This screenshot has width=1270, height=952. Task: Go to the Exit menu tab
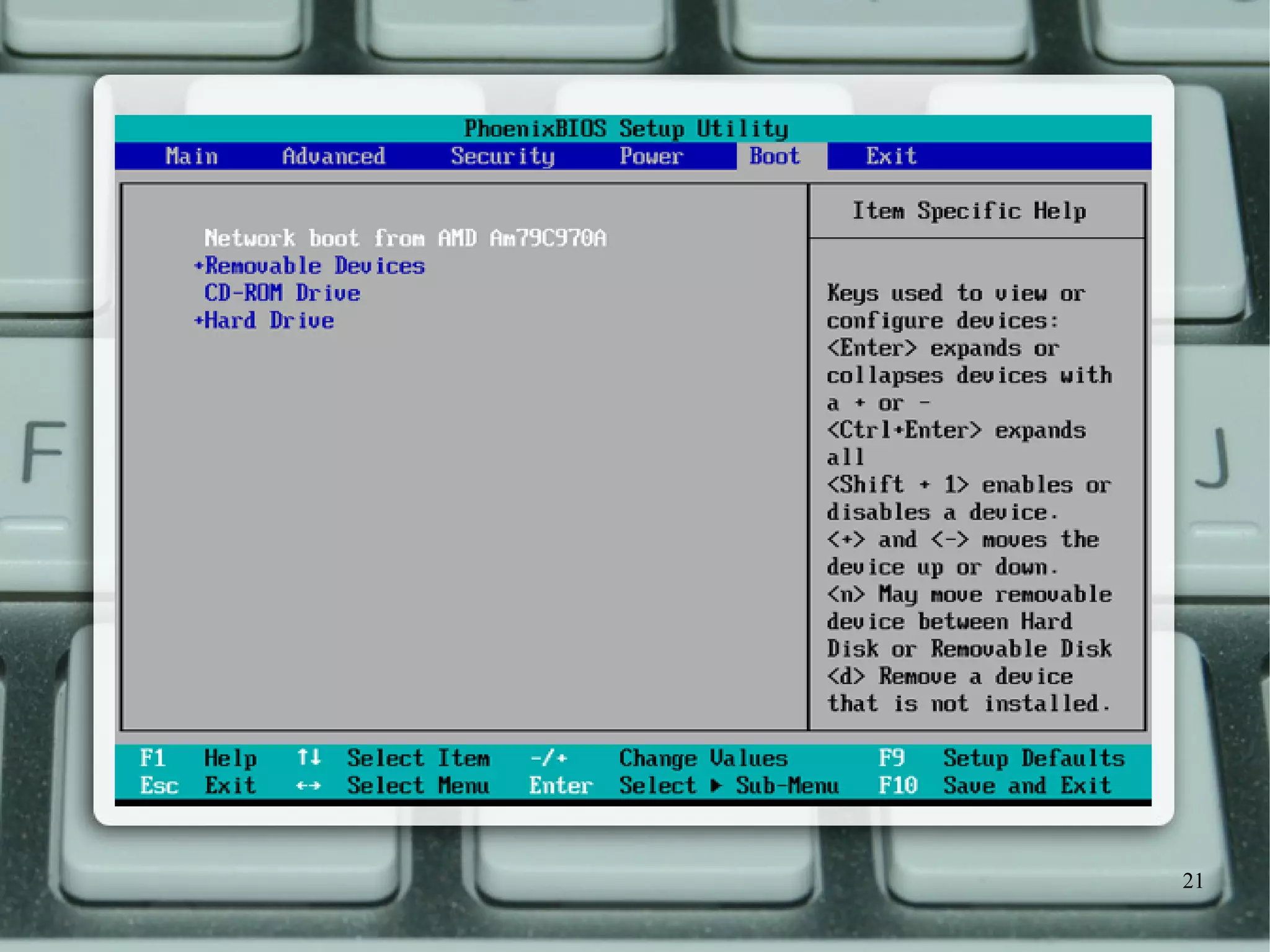pyautogui.click(x=891, y=156)
